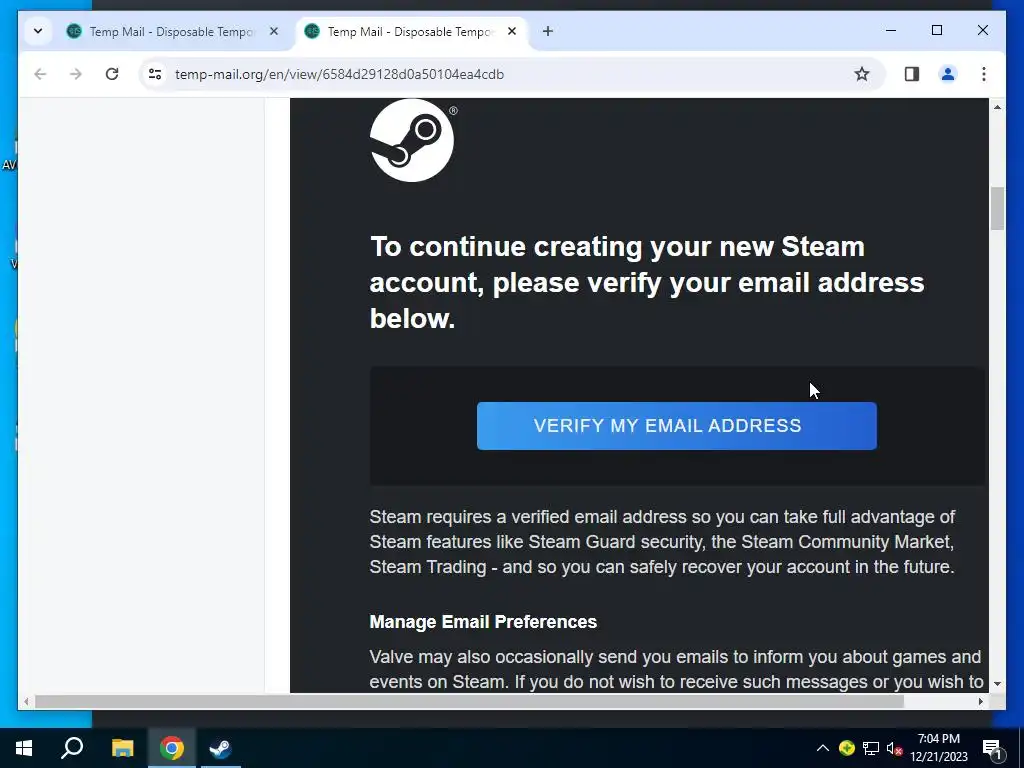Click the horizontal scrollbar thumb
This screenshot has width=1024, height=768.
point(469,701)
